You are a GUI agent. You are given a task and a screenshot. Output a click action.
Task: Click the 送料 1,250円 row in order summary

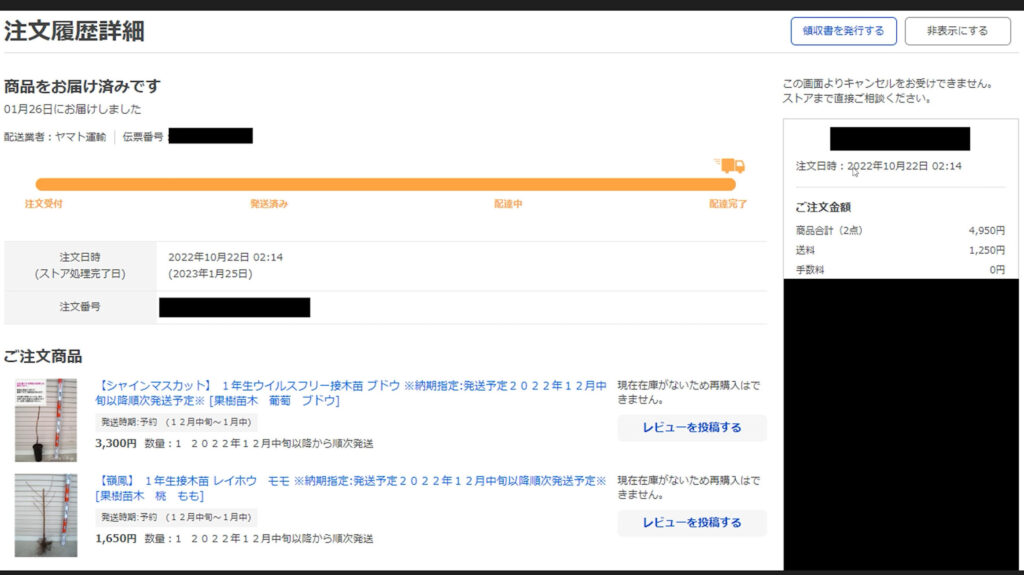900,250
